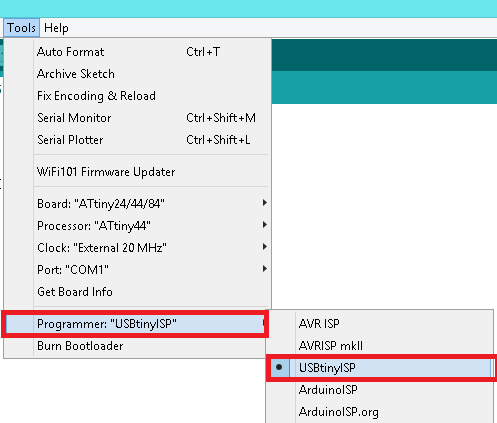Open the Serial Monitor
Image resolution: width=497 pixels, height=423 pixels.
coord(138,118)
